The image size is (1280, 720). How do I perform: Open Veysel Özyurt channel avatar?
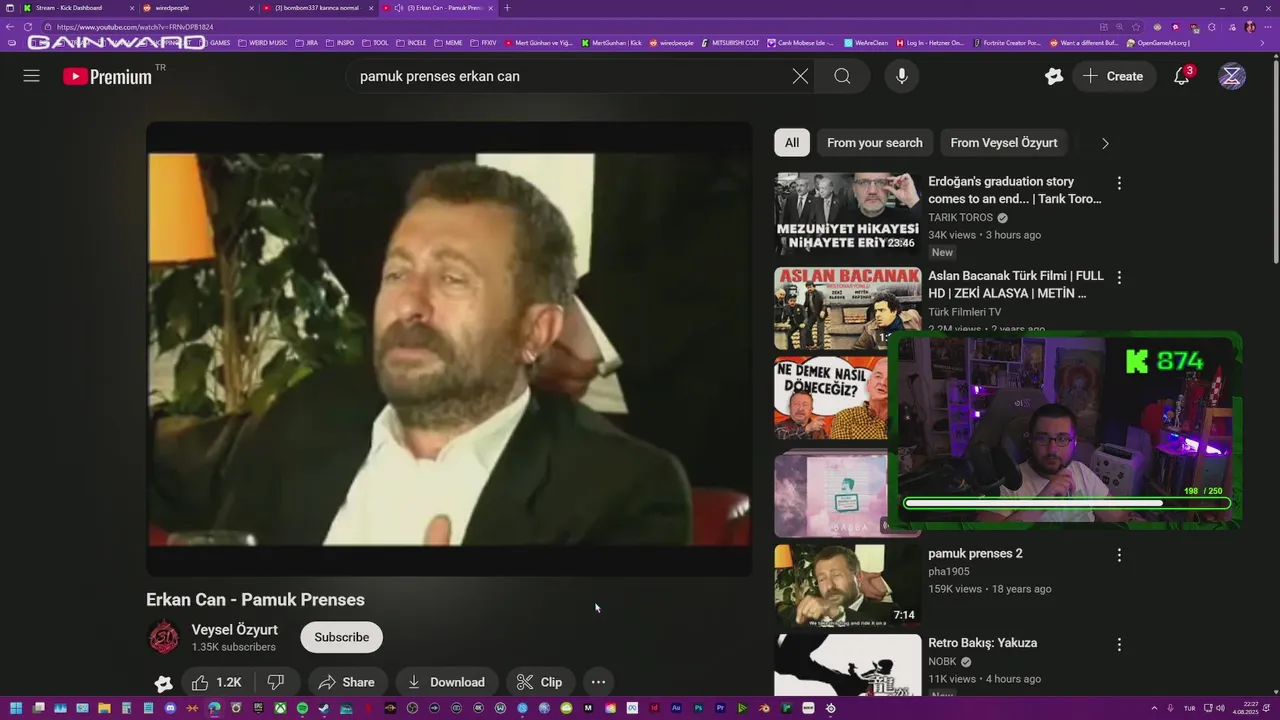pos(163,637)
